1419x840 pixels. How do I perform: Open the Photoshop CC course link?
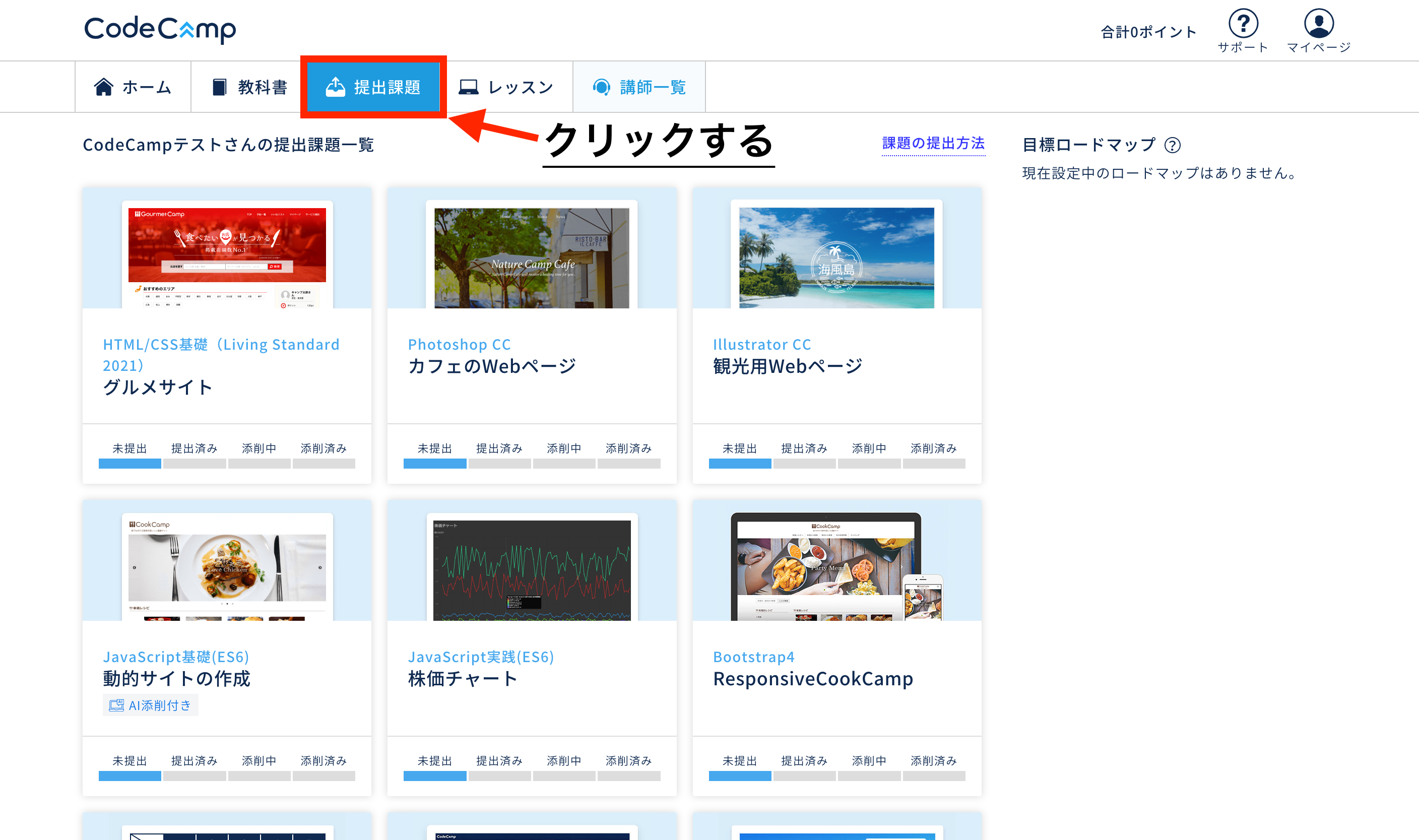point(459,344)
